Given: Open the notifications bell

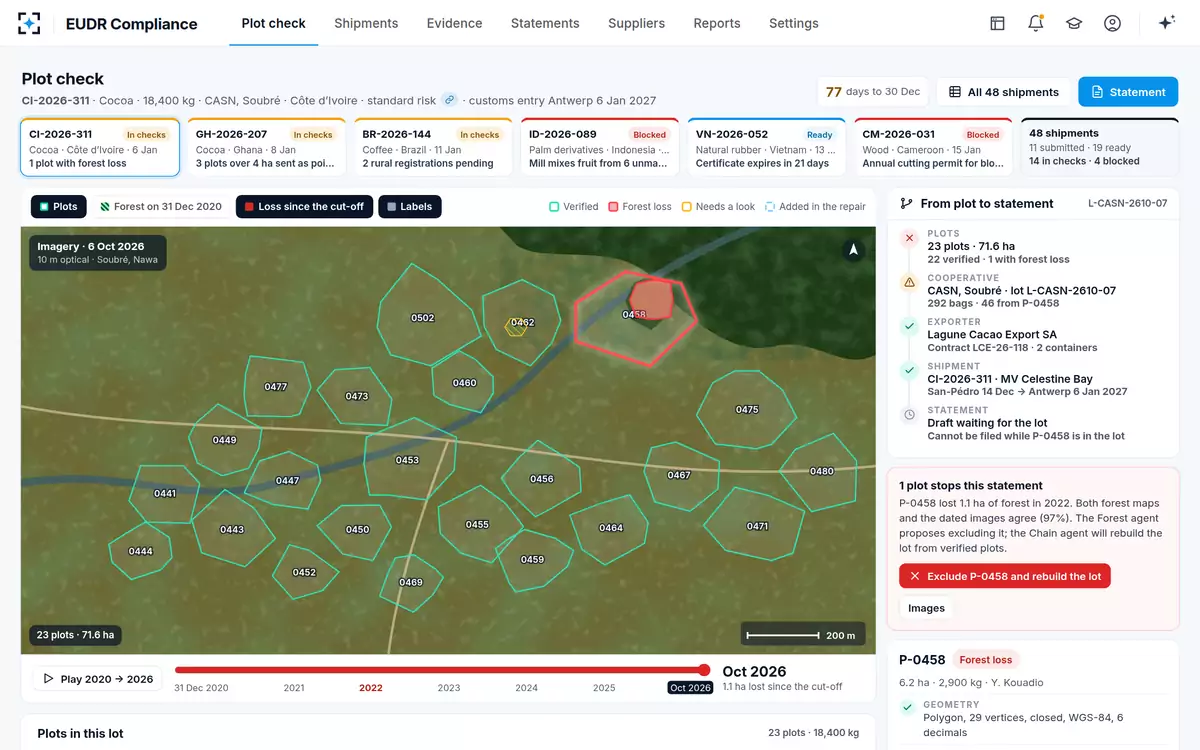Looking at the screenshot, I should (x=1036, y=23).
